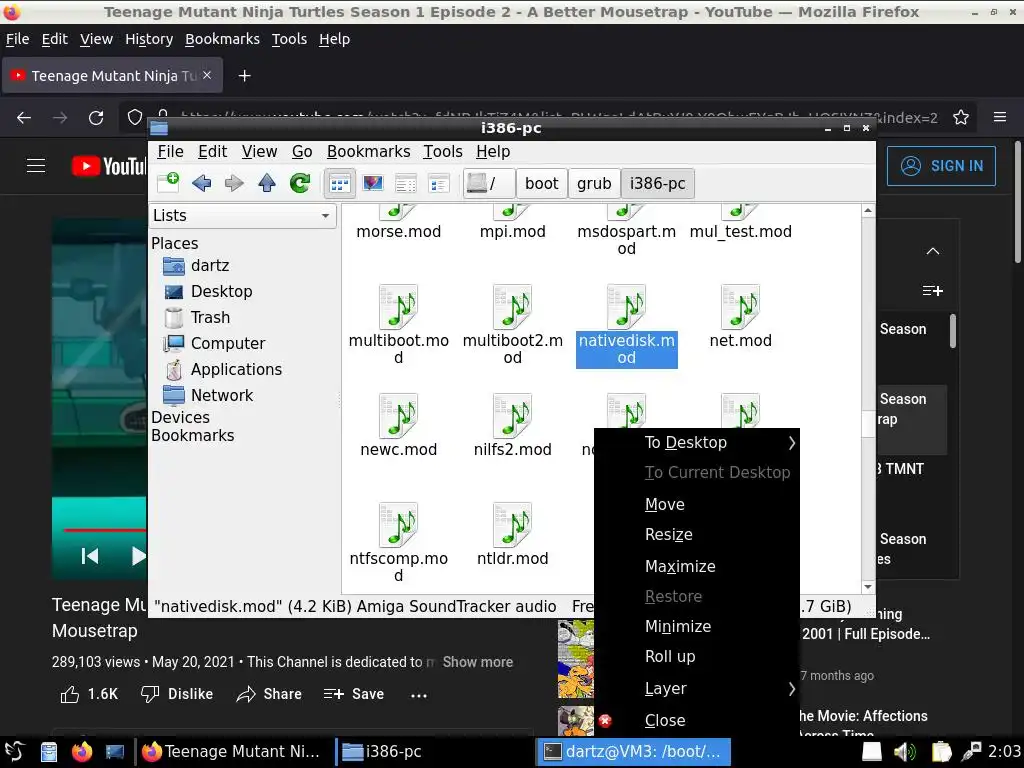Choose Maximize in window context menu
The height and width of the screenshot is (768, 1024).
coord(697,567)
